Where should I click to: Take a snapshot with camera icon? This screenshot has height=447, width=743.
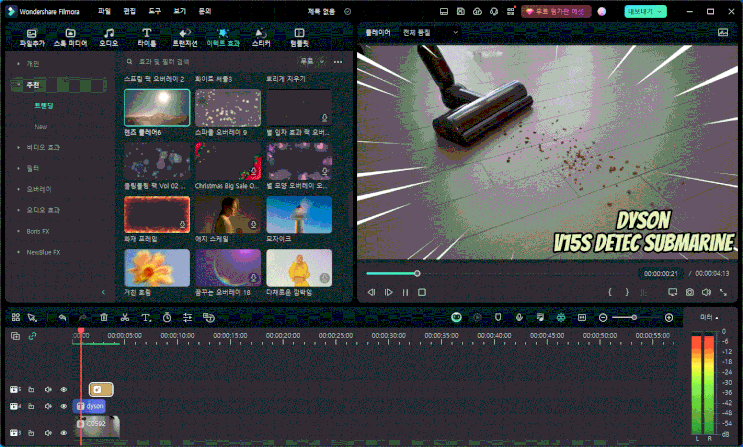[689, 292]
